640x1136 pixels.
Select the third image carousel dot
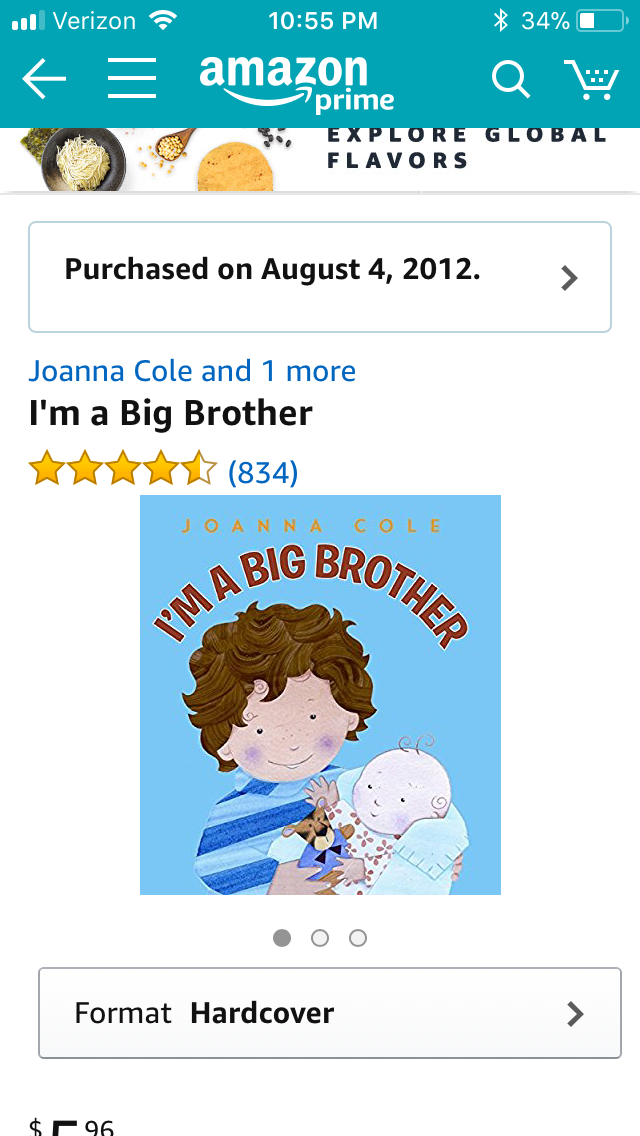tap(357, 938)
